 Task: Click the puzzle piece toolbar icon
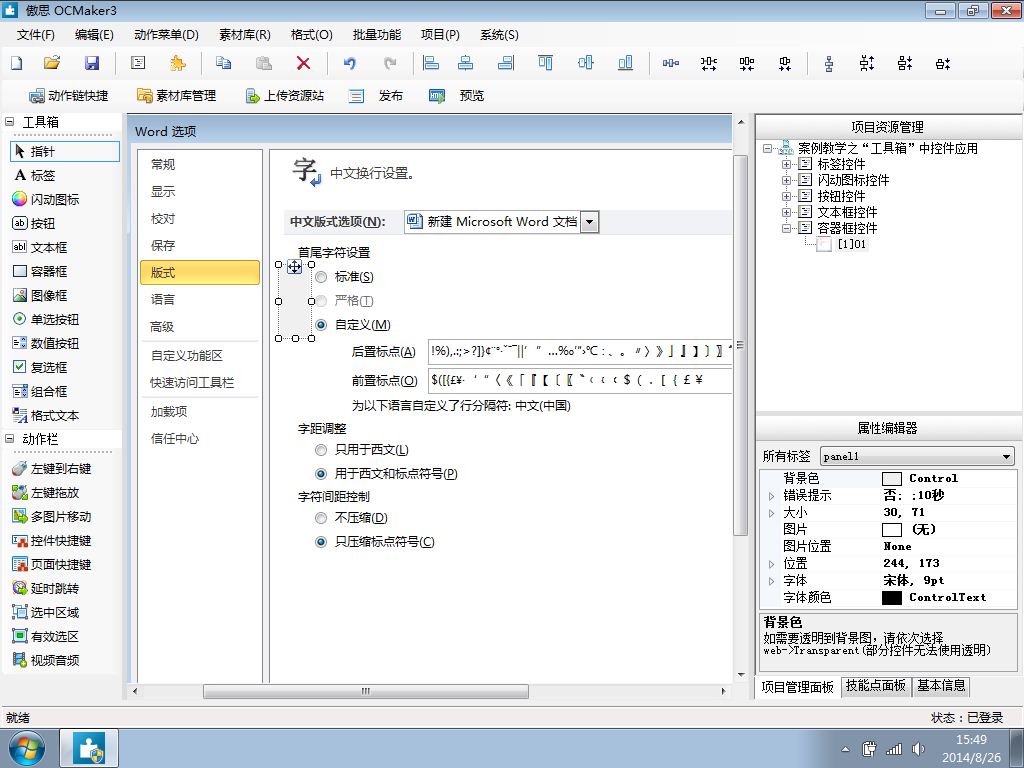click(177, 63)
